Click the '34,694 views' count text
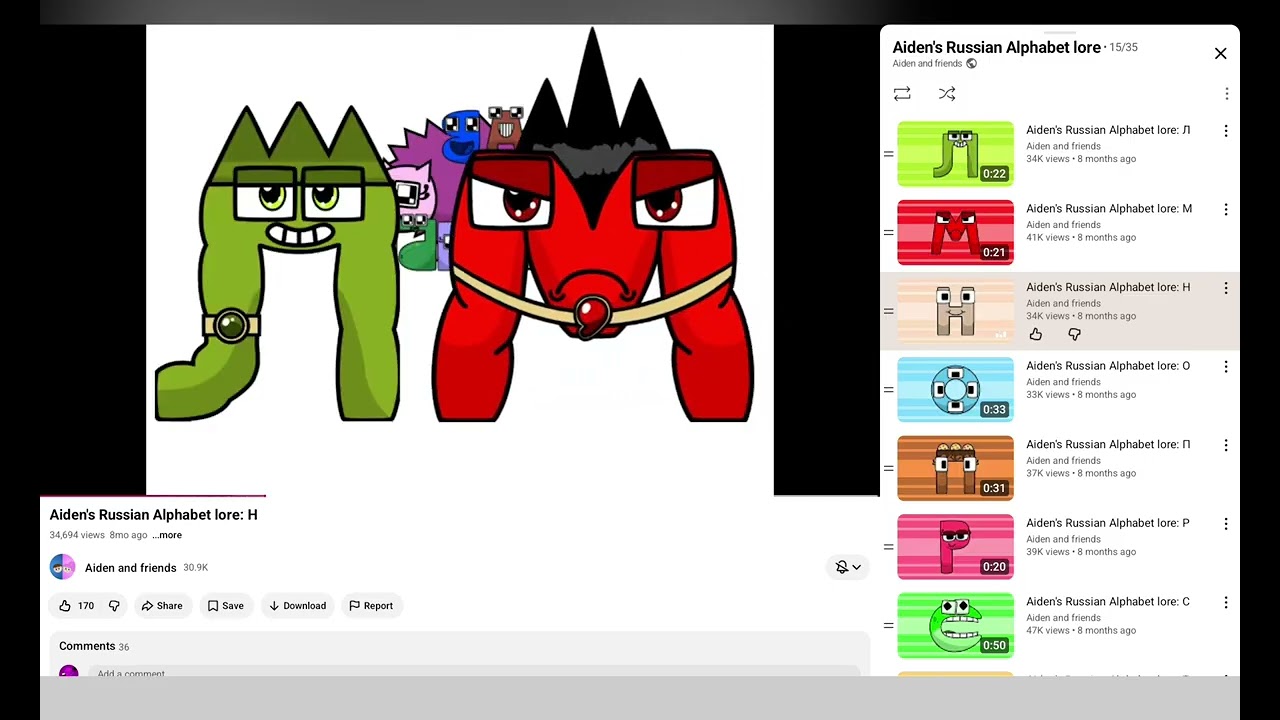1280x720 pixels. click(77, 535)
